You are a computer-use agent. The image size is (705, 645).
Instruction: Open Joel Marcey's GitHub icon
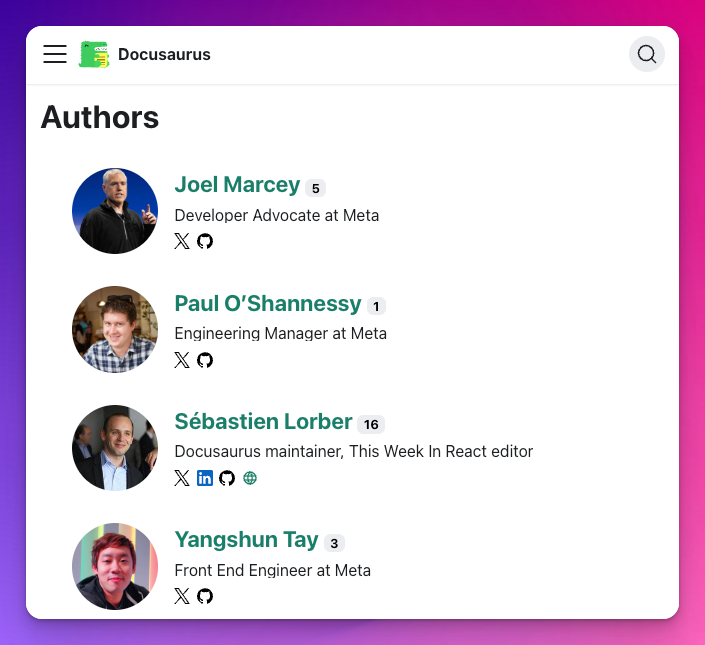[x=205, y=241]
